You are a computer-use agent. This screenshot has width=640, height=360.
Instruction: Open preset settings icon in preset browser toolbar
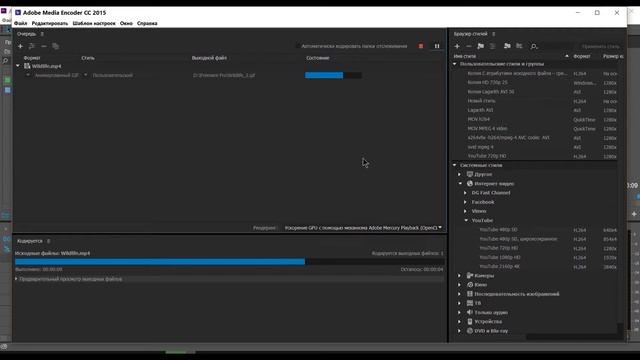coord(493,46)
